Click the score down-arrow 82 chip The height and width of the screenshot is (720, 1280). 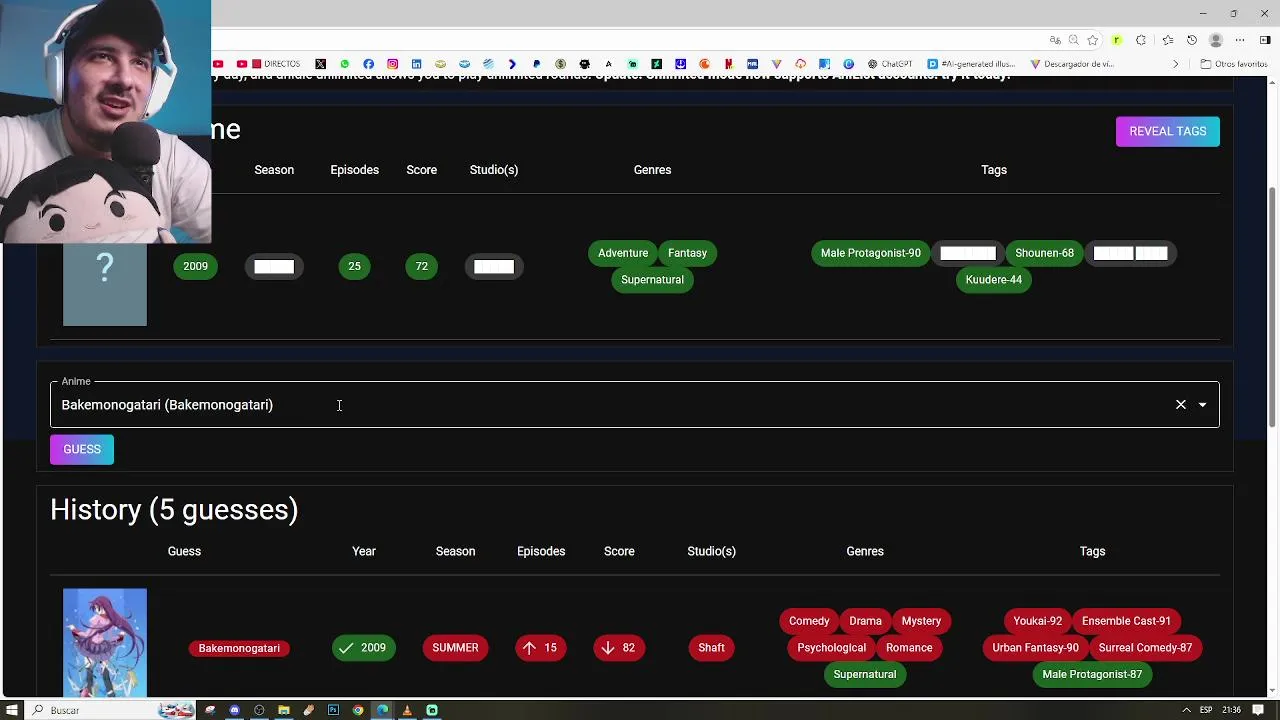(619, 648)
